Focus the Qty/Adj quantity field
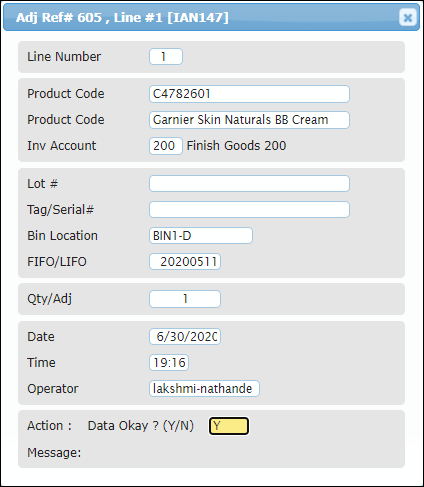This screenshot has width=424, height=487. (x=185, y=299)
